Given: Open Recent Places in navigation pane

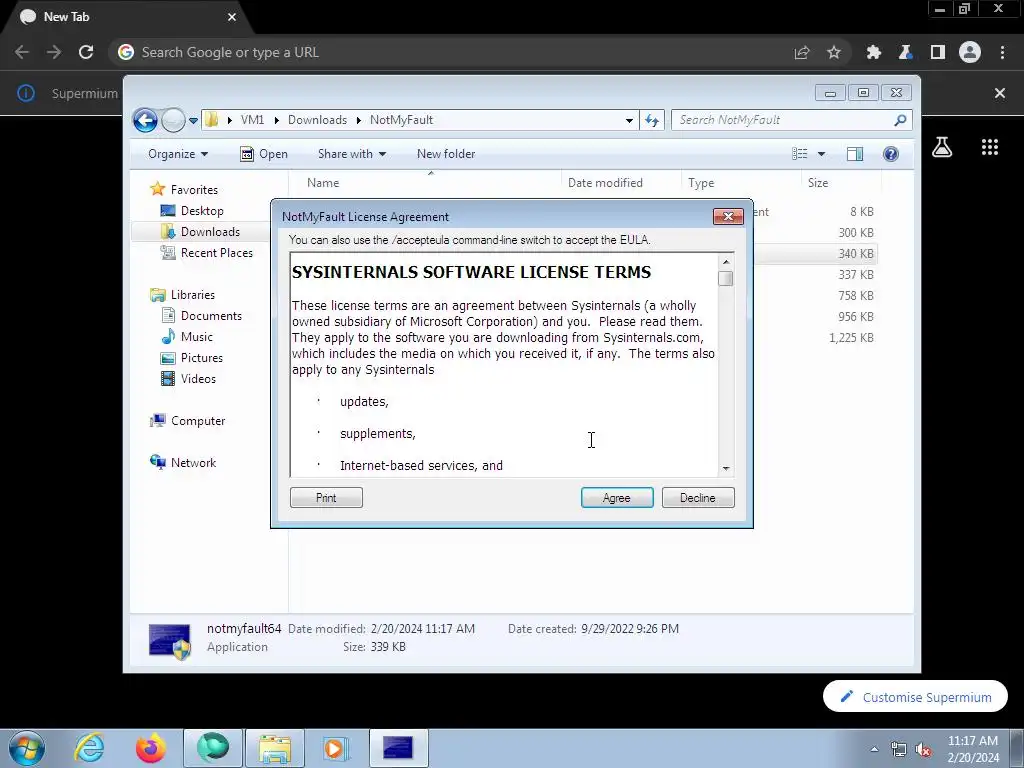Looking at the screenshot, I should [x=216, y=253].
